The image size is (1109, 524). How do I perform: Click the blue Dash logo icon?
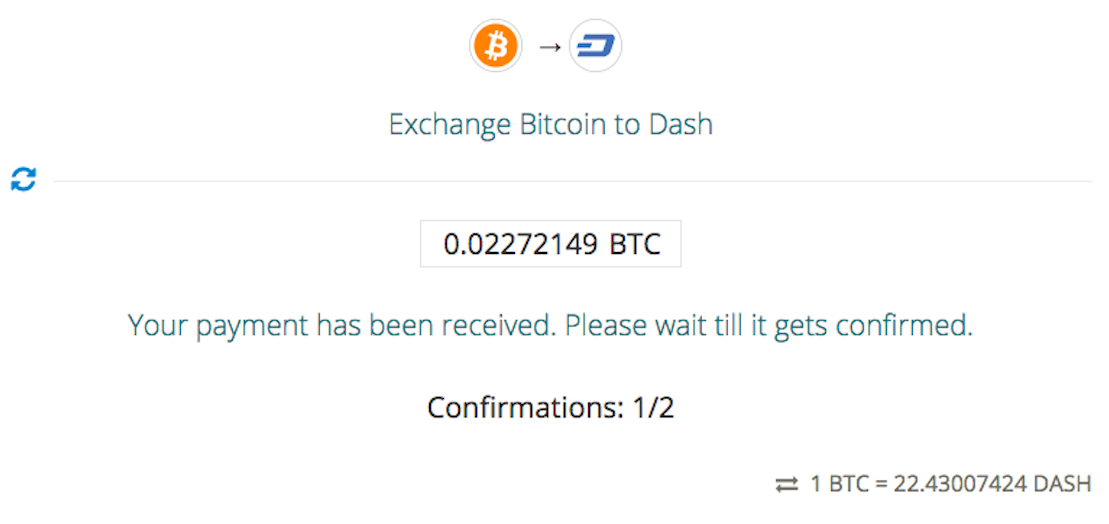(x=596, y=47)
